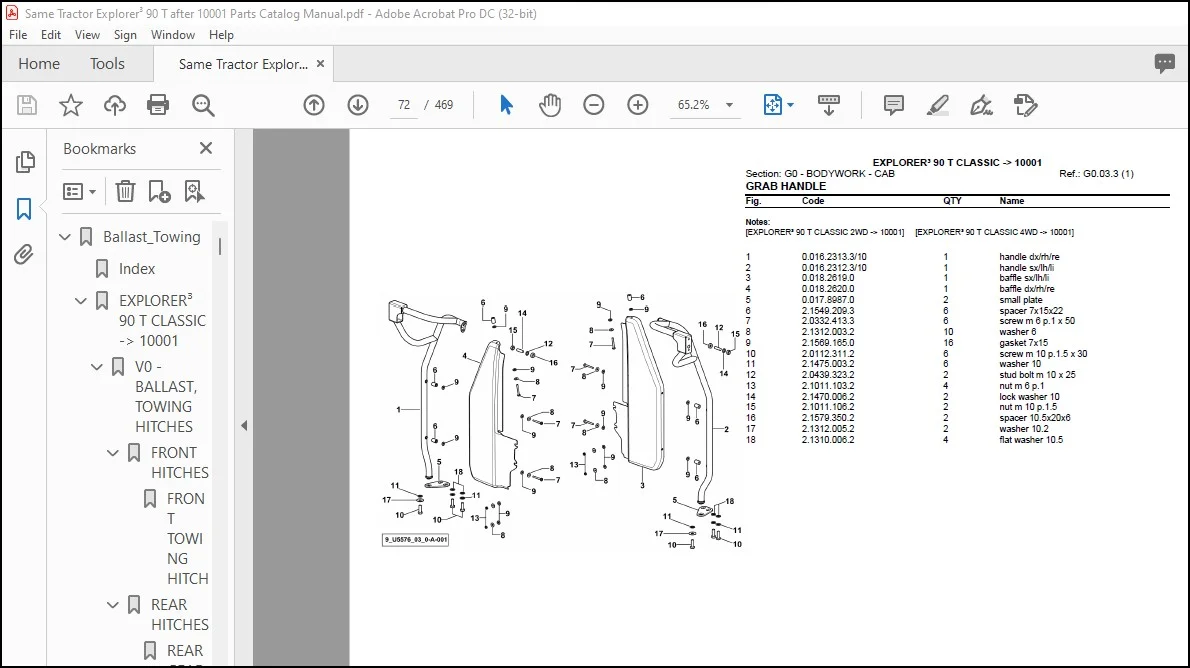Delete the selected bookmark with trash icon

[x=125, y=191]
